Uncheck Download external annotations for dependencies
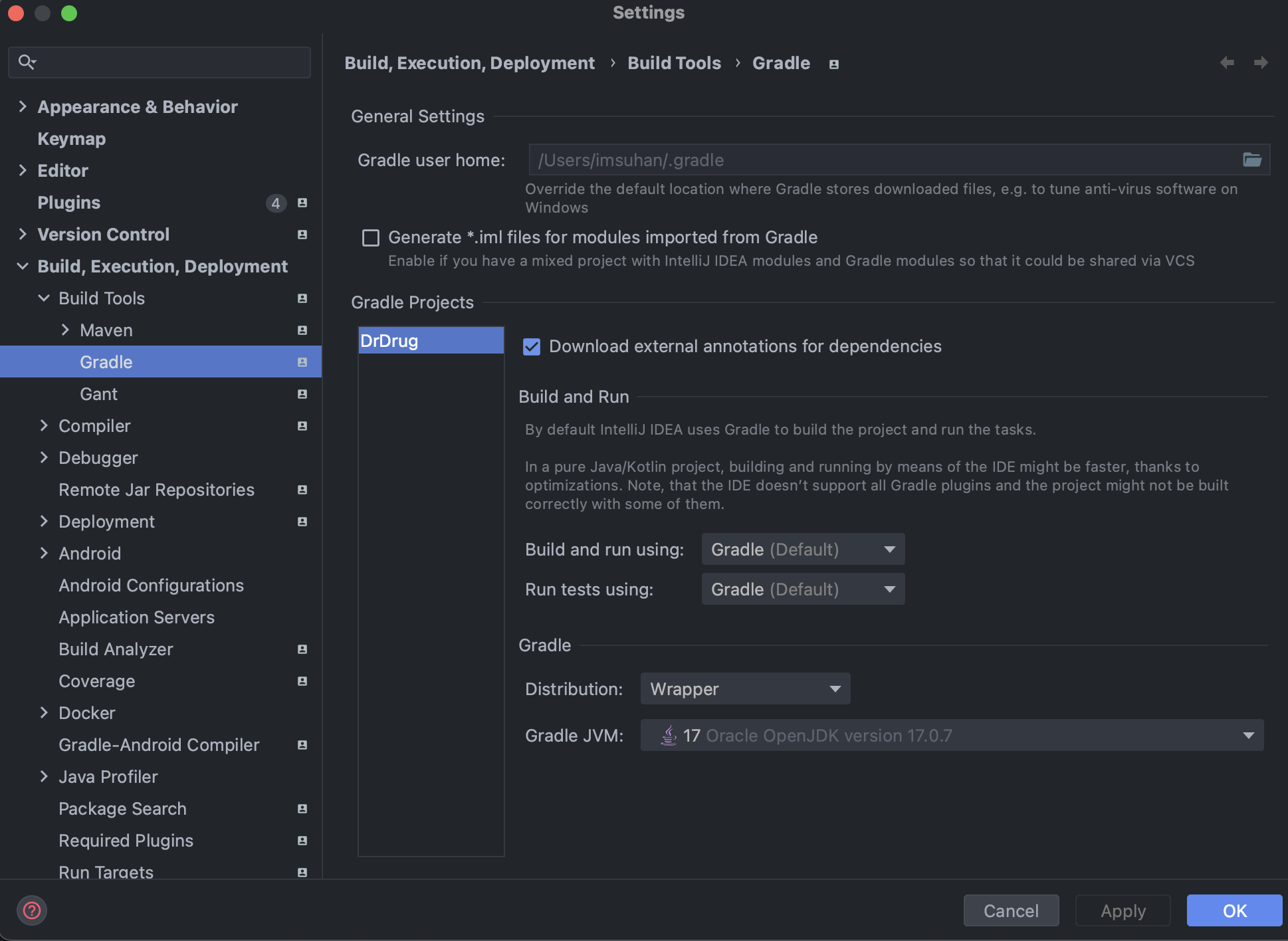The height and width of the screenshot is (941, 1288). (532, 347)
